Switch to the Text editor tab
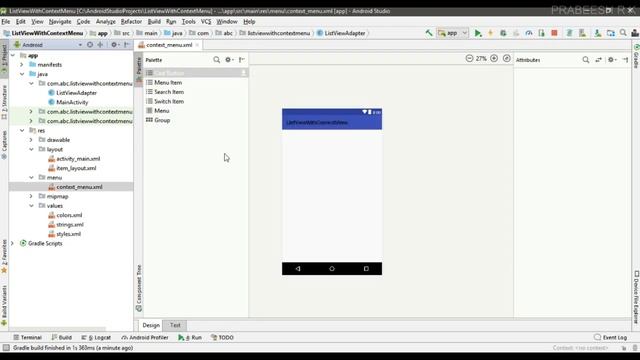This screenshot has width=640, height=360. 175,325
